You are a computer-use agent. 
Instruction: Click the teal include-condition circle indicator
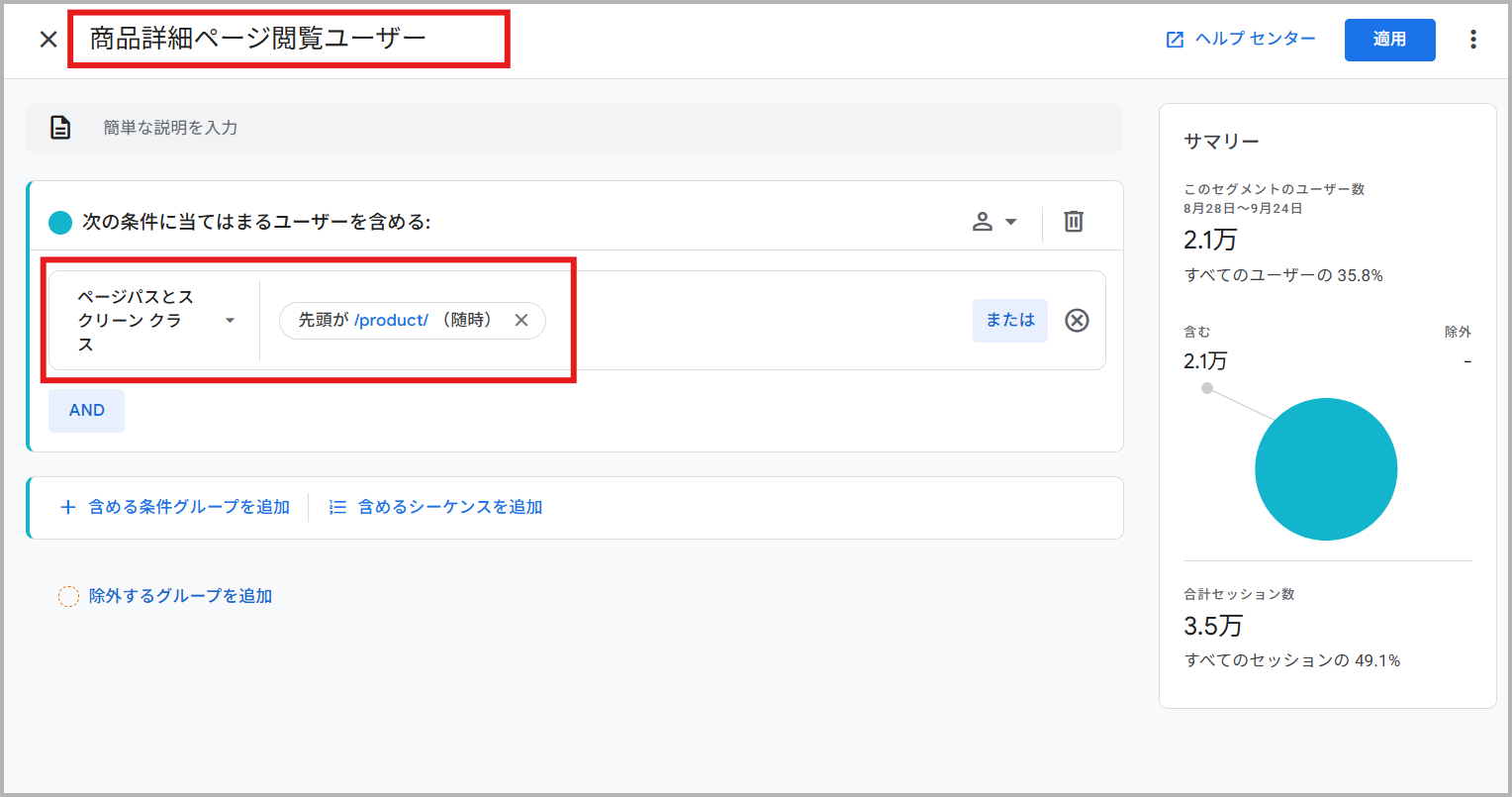[x=60, y=223]
